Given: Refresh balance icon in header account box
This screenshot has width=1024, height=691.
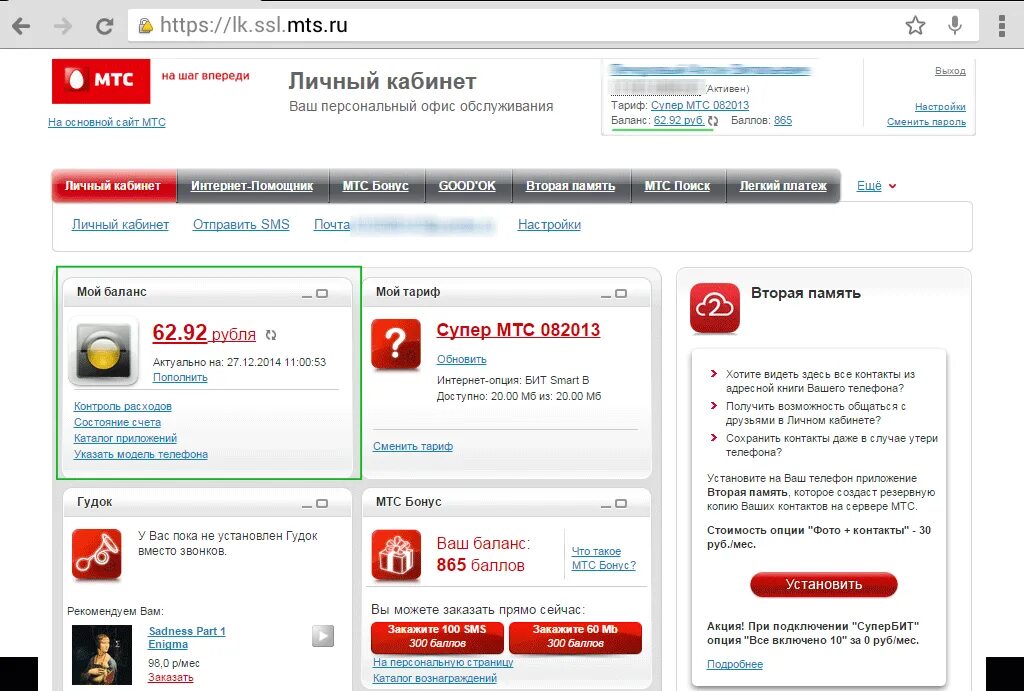Looking at the screenshot, I should [712, 121].
